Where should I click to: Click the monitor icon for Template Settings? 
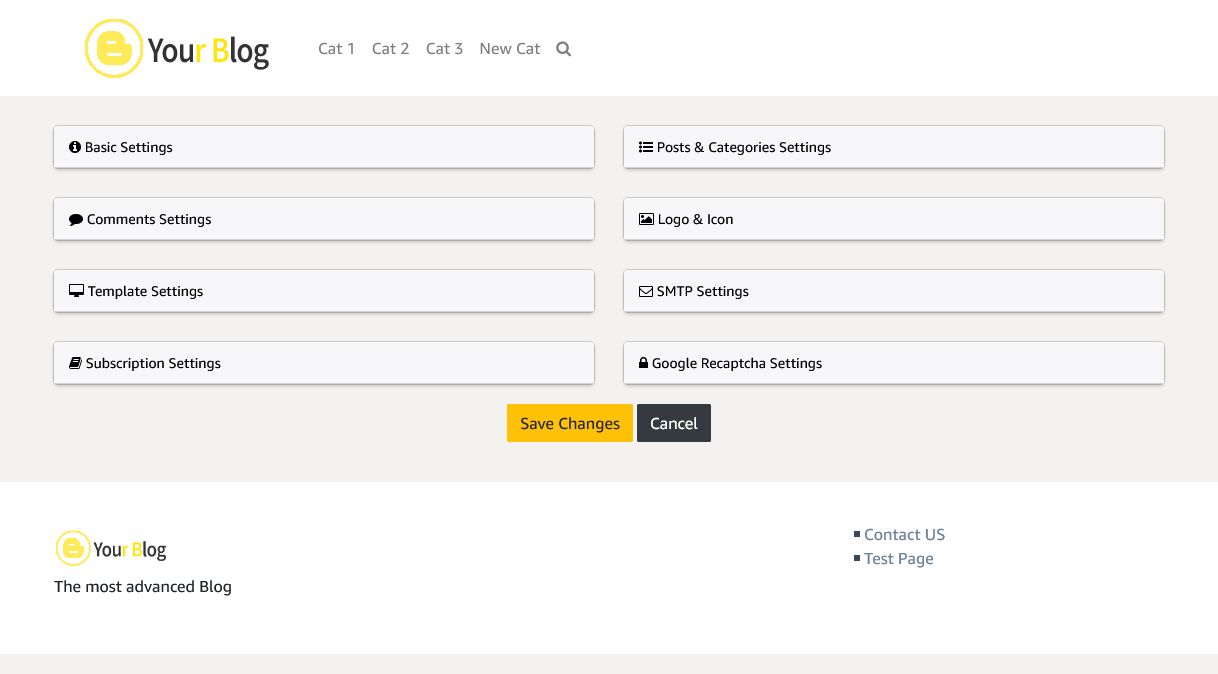(x=76, y=291)
